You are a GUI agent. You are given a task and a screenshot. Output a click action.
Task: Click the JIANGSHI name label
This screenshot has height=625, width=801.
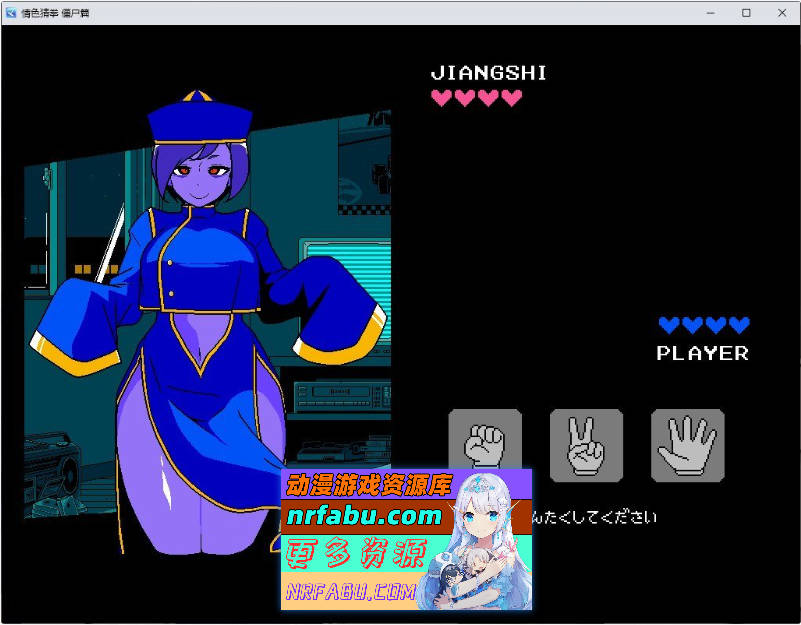pos(488,73)
